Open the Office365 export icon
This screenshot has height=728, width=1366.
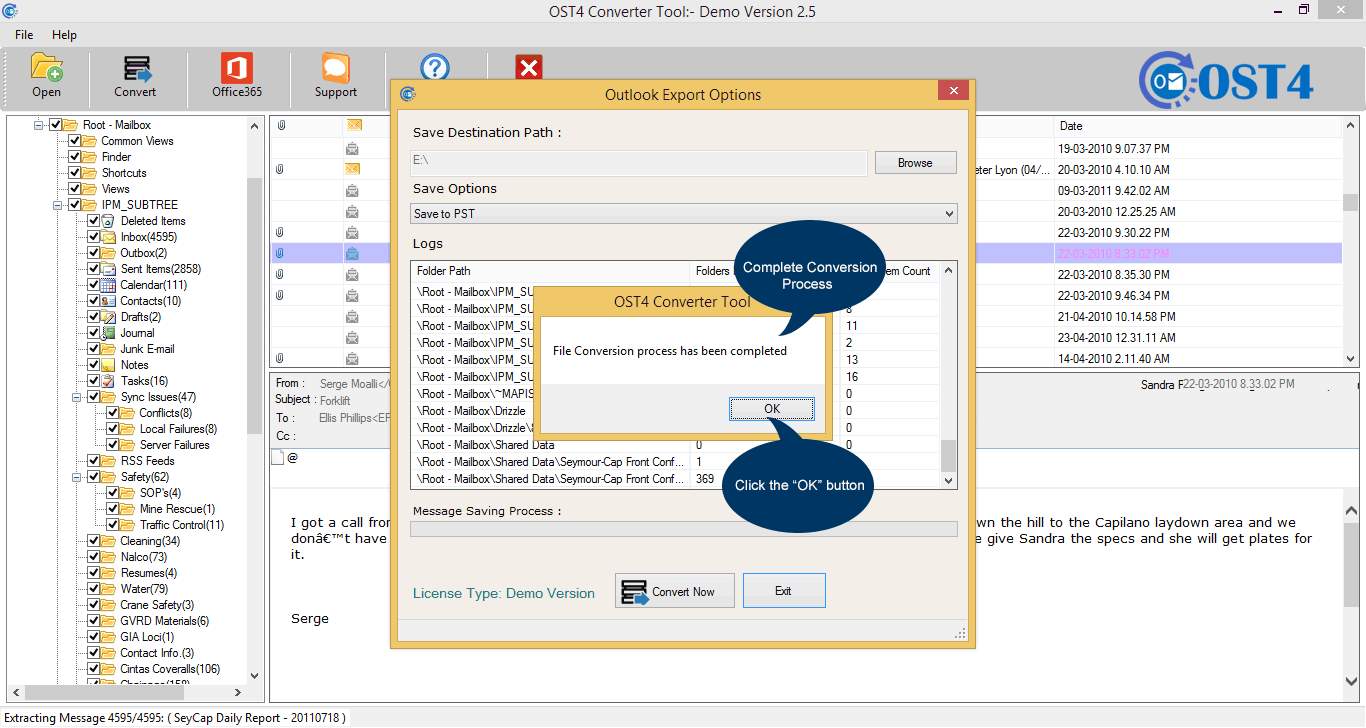pyautogui.click(x=237, y=68)
